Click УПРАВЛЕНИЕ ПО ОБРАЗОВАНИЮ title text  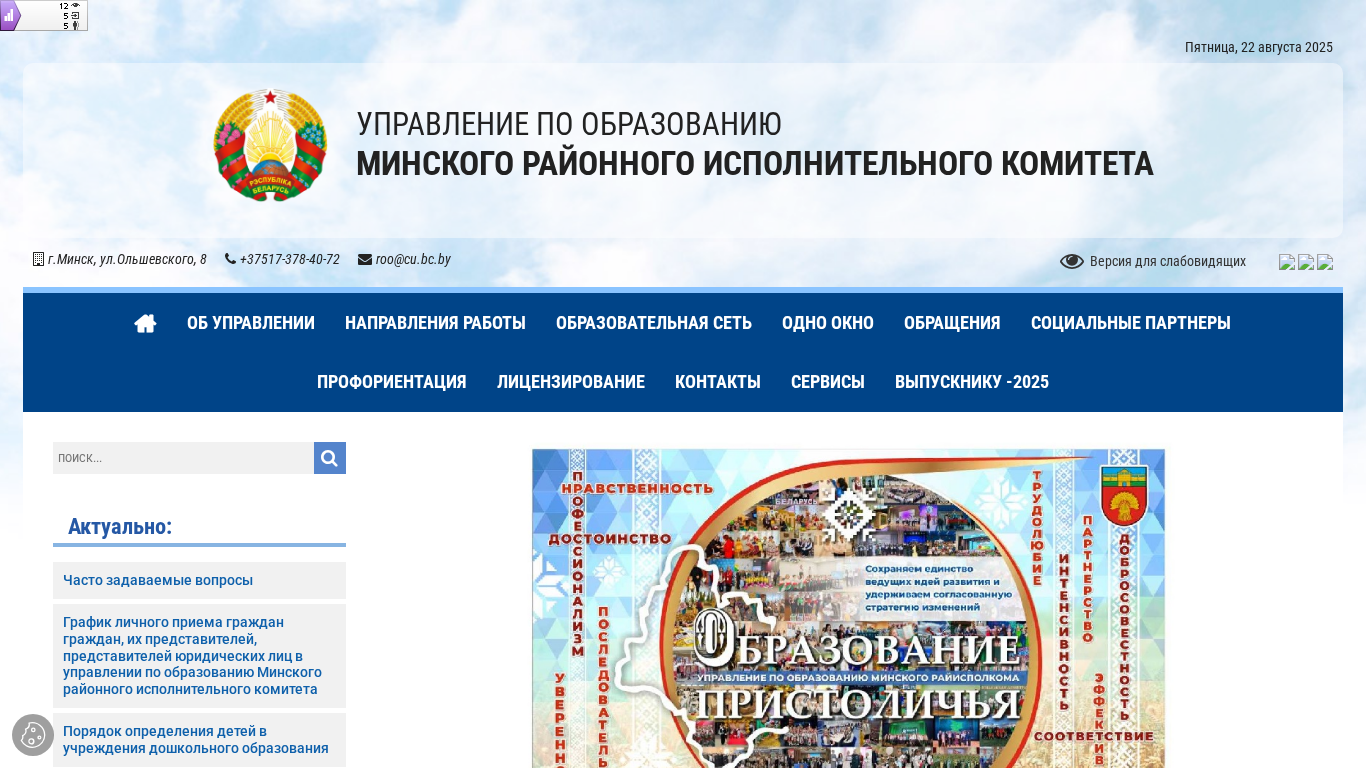click(569, 124)
